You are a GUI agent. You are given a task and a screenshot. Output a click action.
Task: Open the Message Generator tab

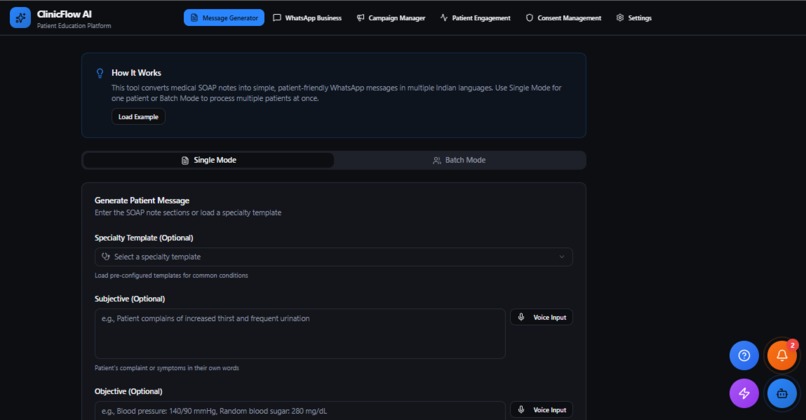[x=224, y=17]
